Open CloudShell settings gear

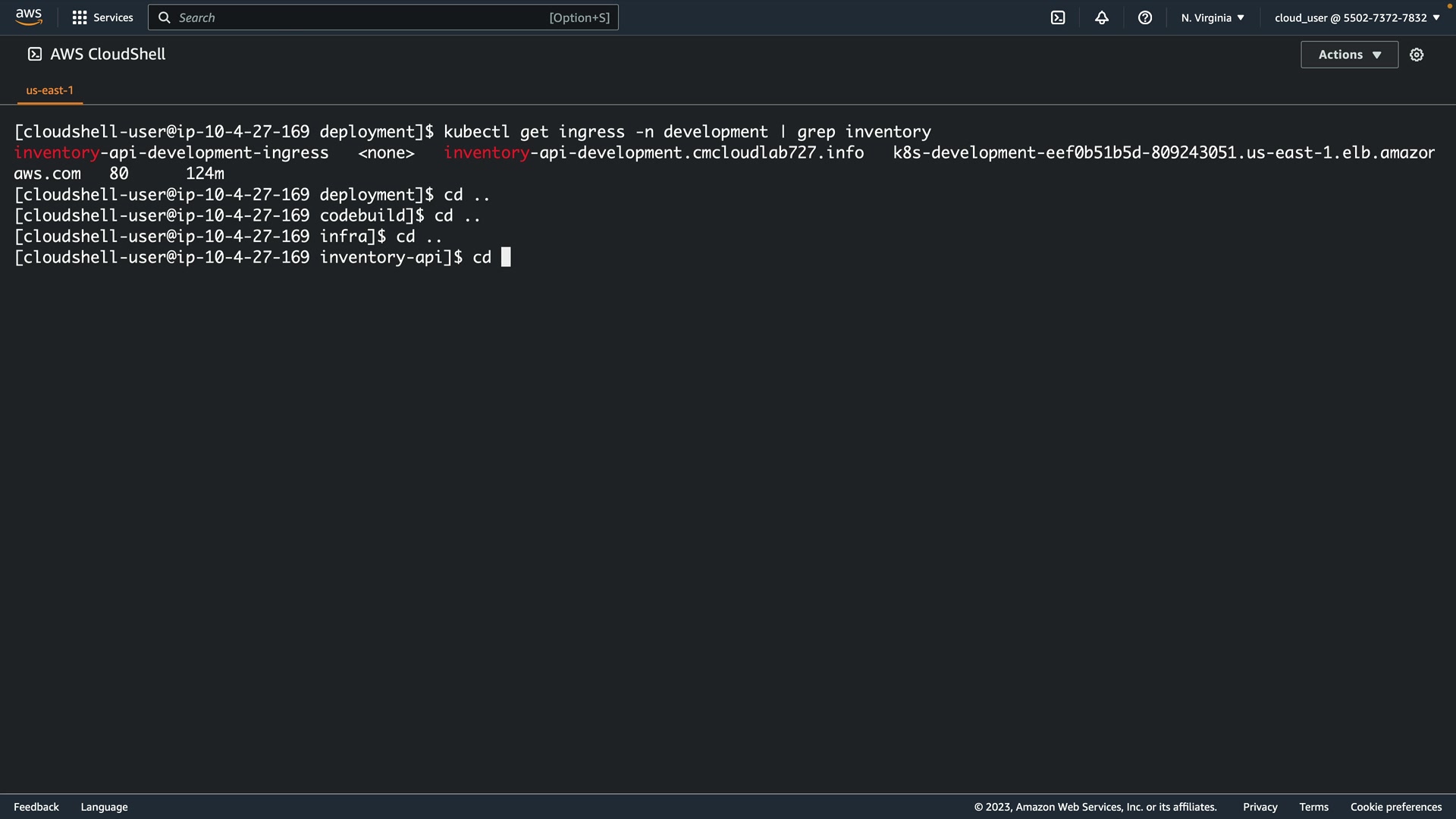click(x=1417, y=55)
